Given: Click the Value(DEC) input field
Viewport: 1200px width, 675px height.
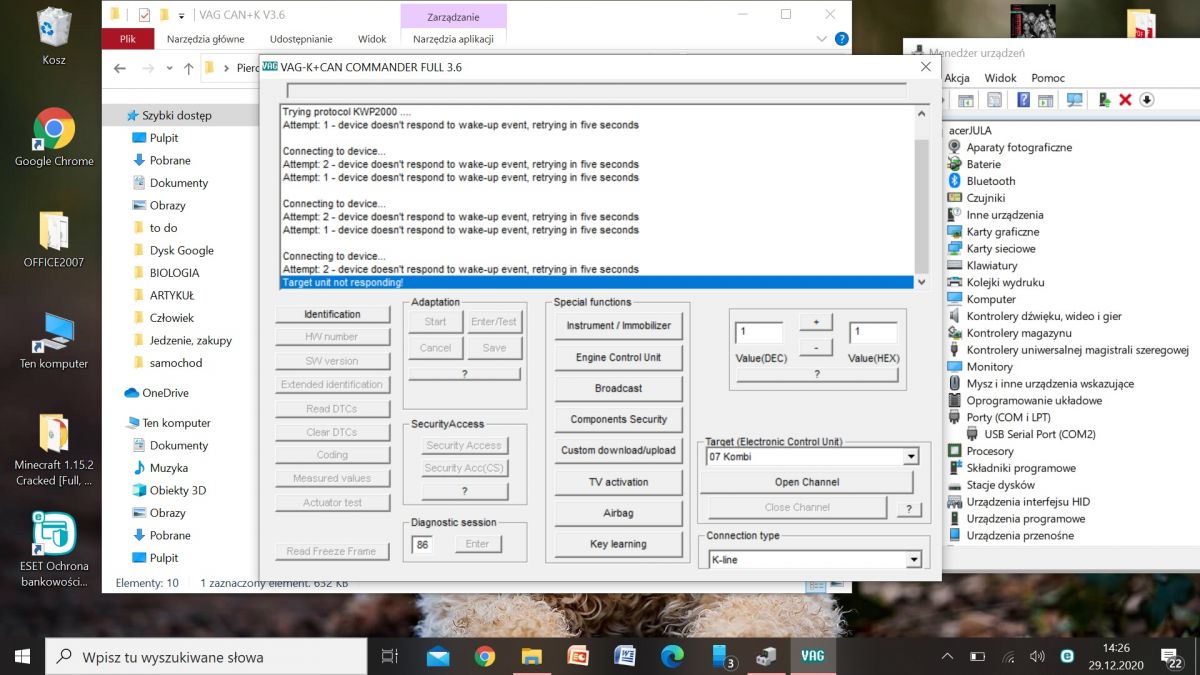Looking at the screenshot, I should [x=759, y=332].
